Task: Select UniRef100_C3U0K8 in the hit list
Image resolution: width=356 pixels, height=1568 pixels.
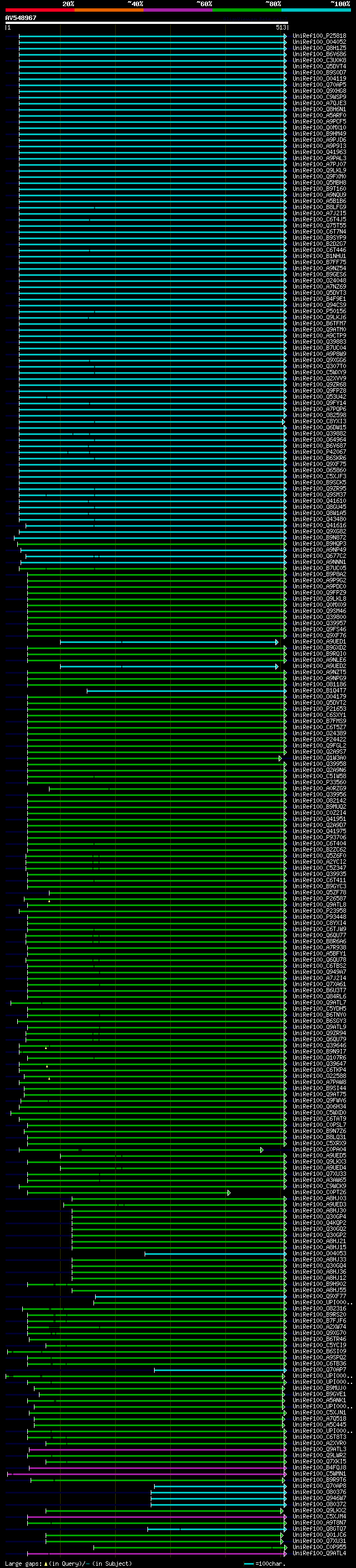Action: [x=319, y=60]
